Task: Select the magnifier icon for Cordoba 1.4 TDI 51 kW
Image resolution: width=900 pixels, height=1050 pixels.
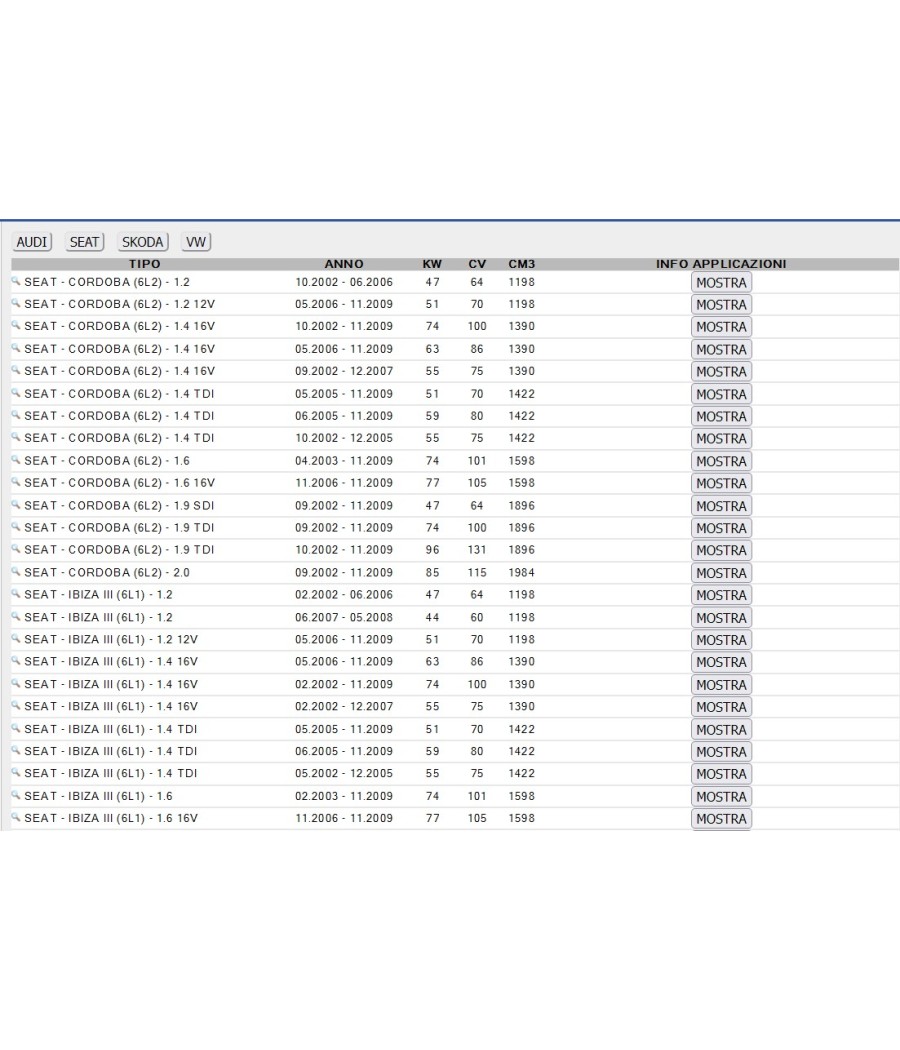Action: pos(16,393)
